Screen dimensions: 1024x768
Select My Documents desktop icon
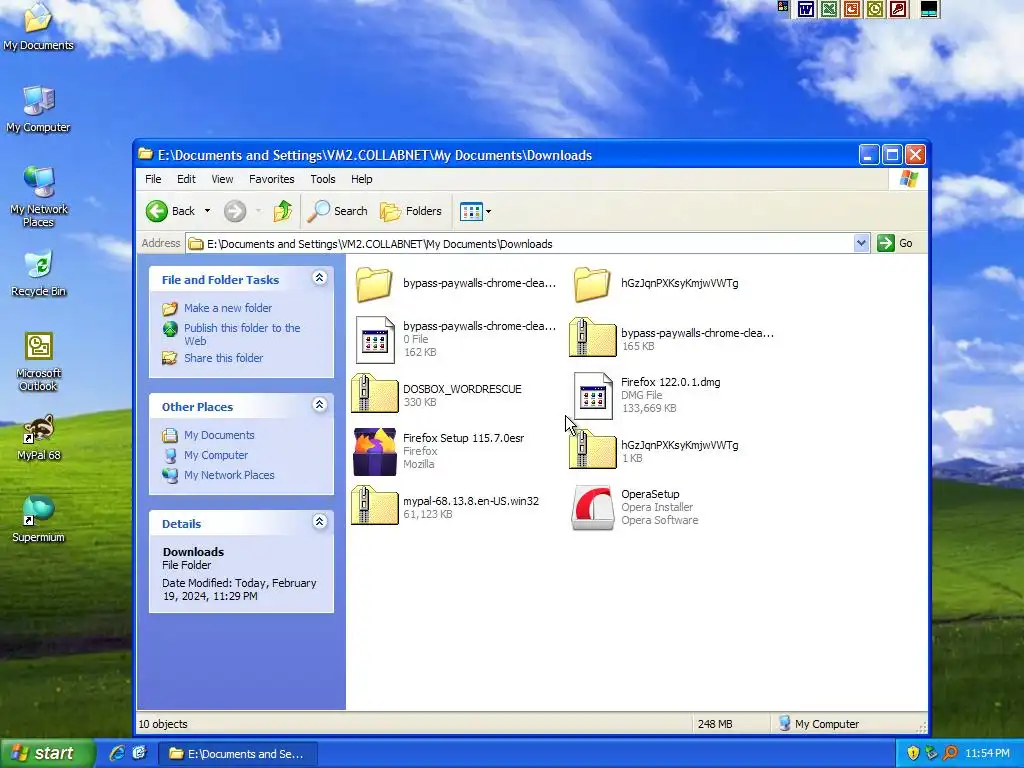(x=38, y=27)
